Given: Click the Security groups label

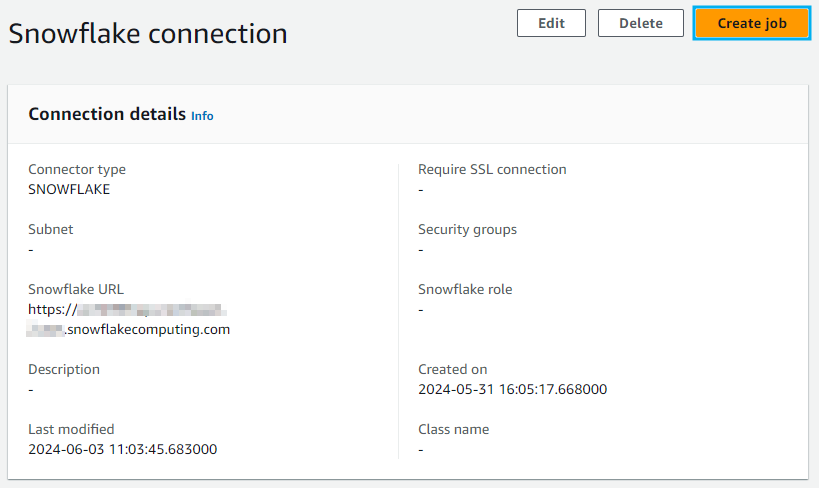Looking at the screenshot, I should click(x=467, y=229).
